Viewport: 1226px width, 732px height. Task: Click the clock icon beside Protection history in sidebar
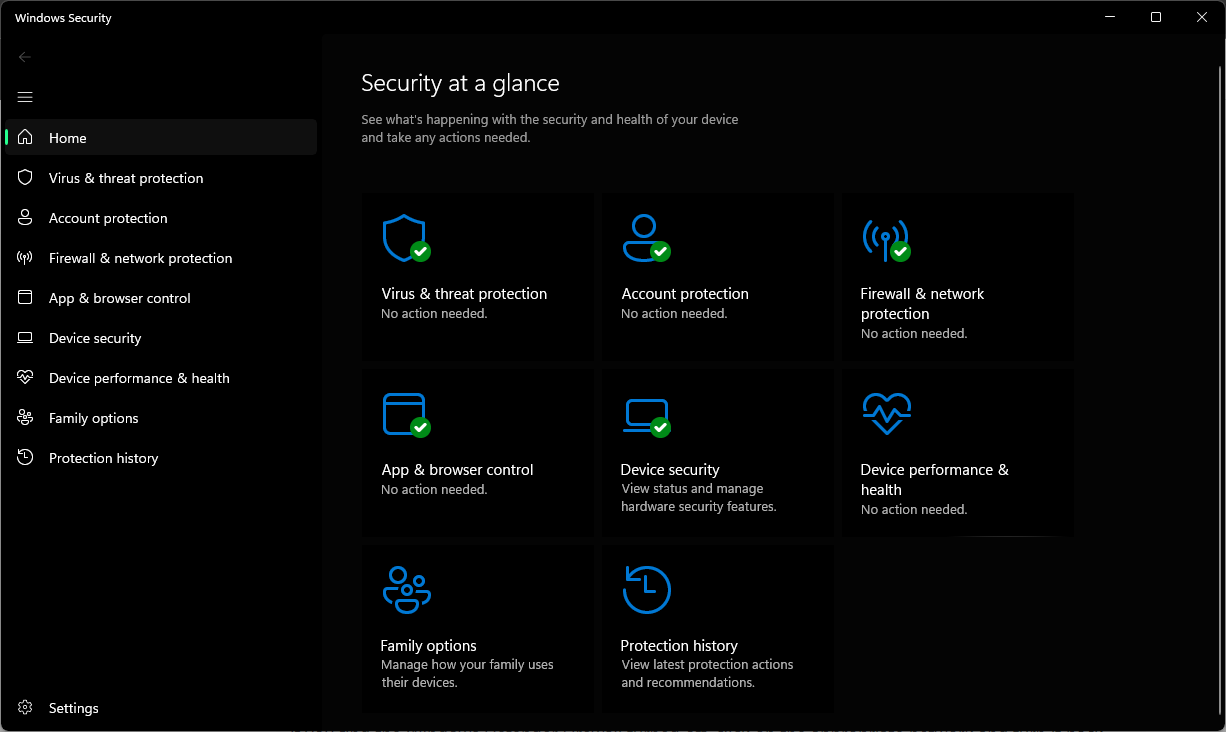[25, 457]
